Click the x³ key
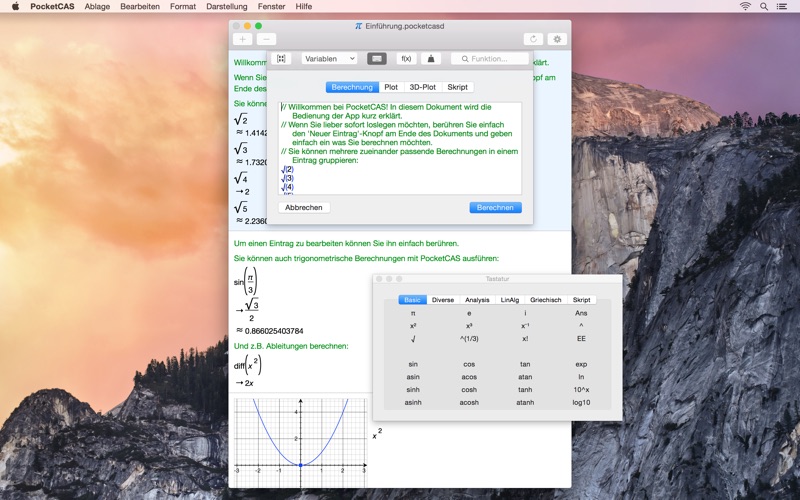This screenshot has width=800, height=500. click(x=469, y=326)
